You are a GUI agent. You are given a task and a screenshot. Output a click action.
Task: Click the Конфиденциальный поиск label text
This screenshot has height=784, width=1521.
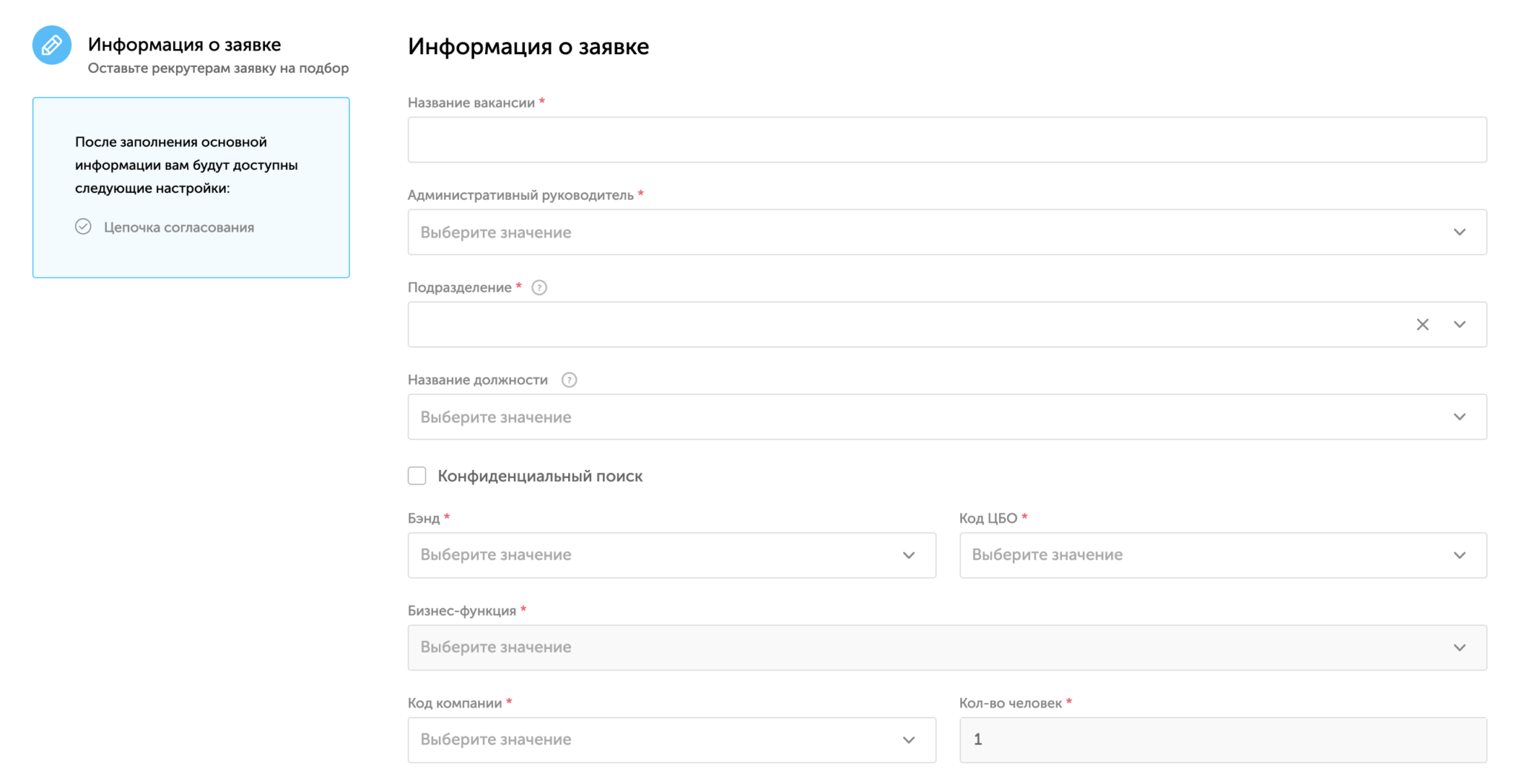(540, 476)
